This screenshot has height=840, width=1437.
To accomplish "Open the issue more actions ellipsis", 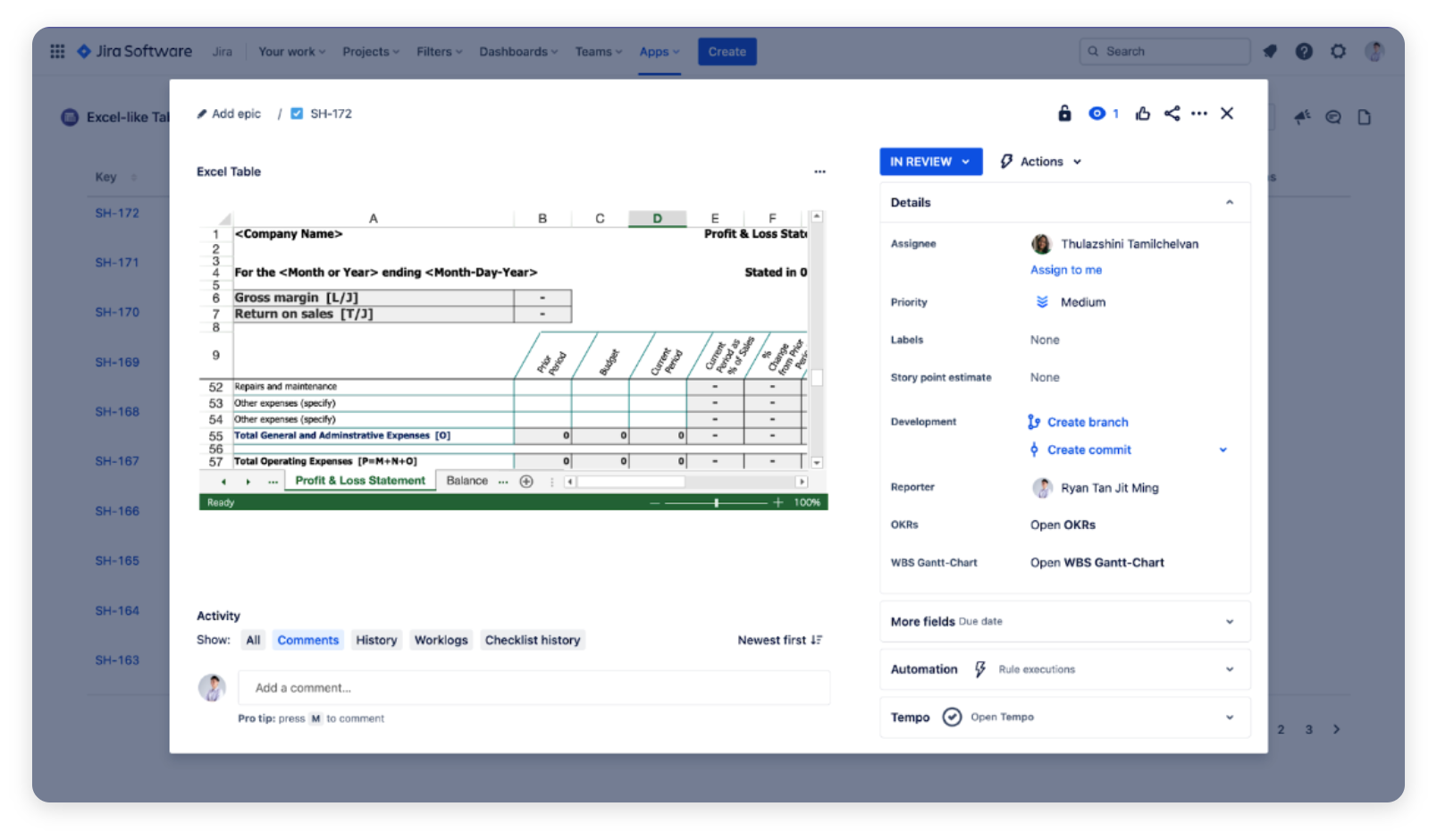I will coord(1199,113).
